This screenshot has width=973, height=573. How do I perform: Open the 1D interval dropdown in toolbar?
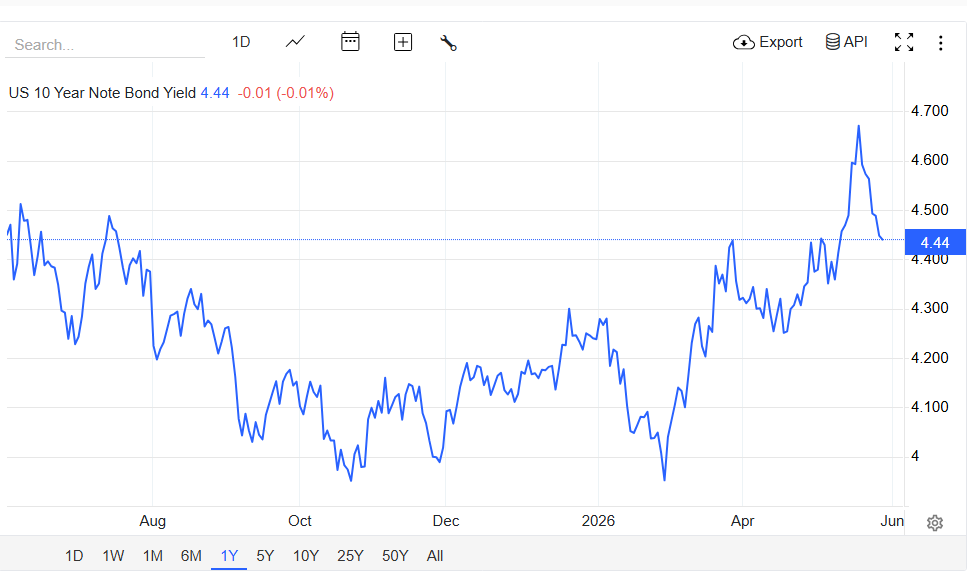[x=241, y=42]
